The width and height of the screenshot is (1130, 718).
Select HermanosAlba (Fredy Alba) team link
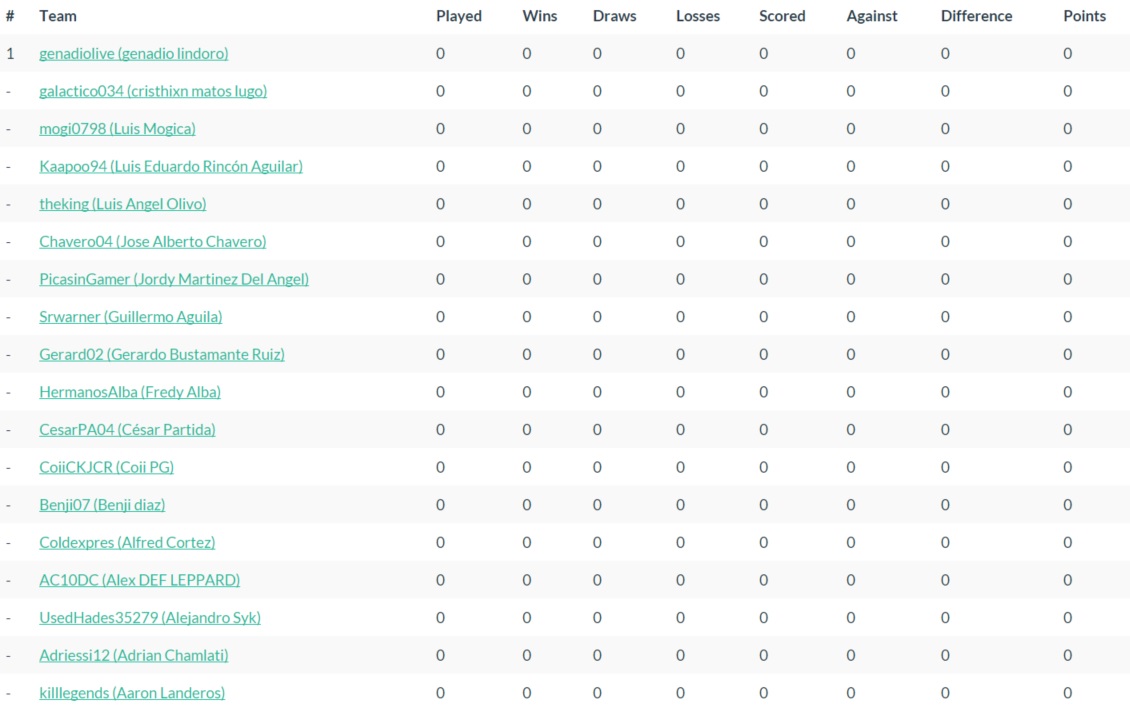[x=130, y=392]
